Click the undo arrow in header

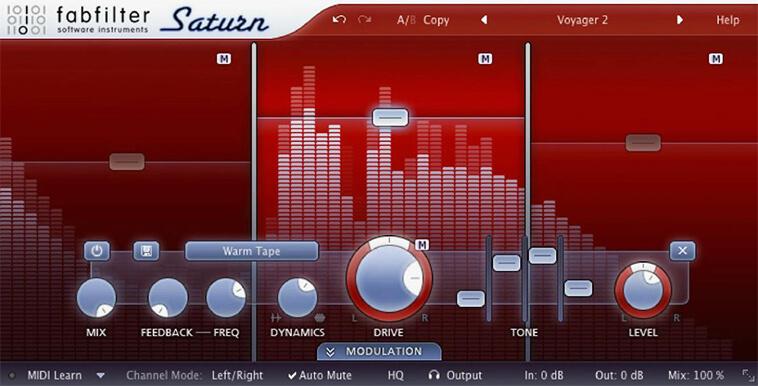pyautogui.click(x=339, y=20)
